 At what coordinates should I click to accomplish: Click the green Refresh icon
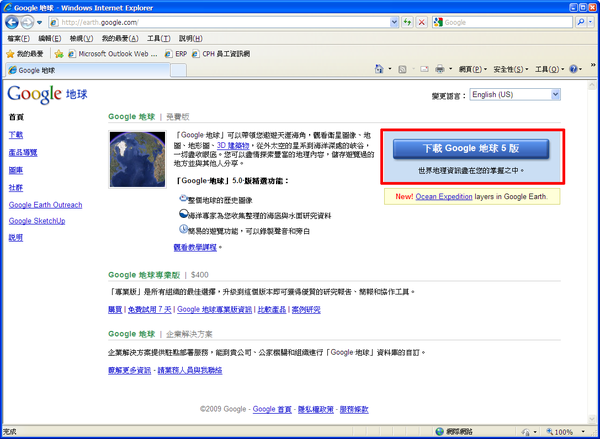[x=407, y=23]
